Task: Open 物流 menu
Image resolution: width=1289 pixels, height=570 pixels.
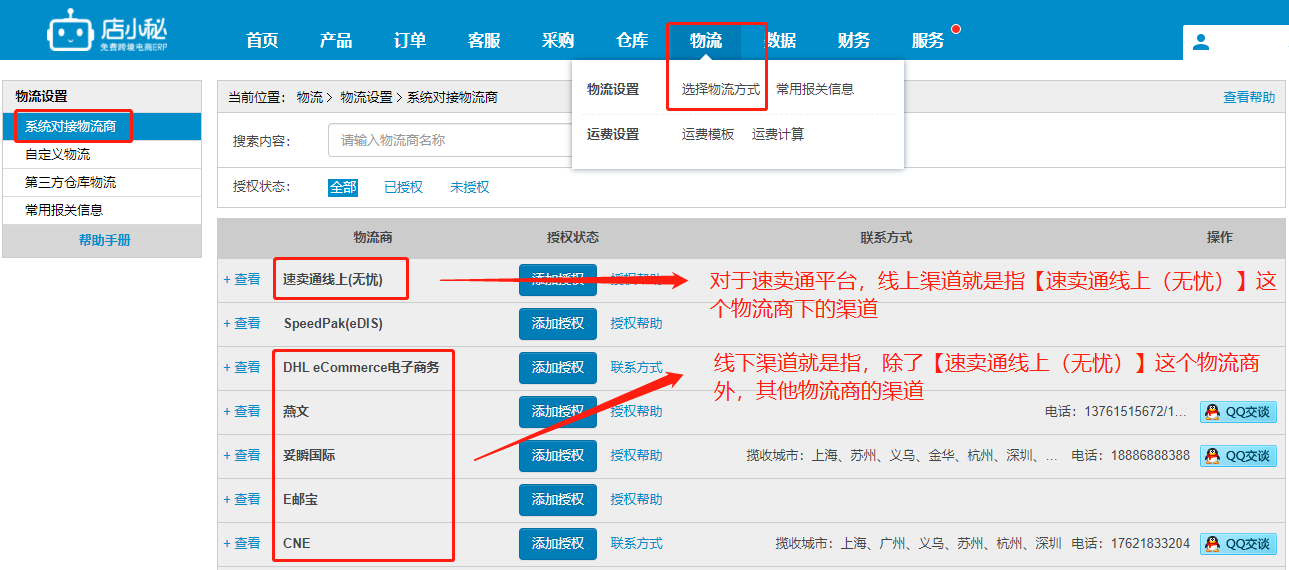Action: pyautogui.click(x=706, y=40)
